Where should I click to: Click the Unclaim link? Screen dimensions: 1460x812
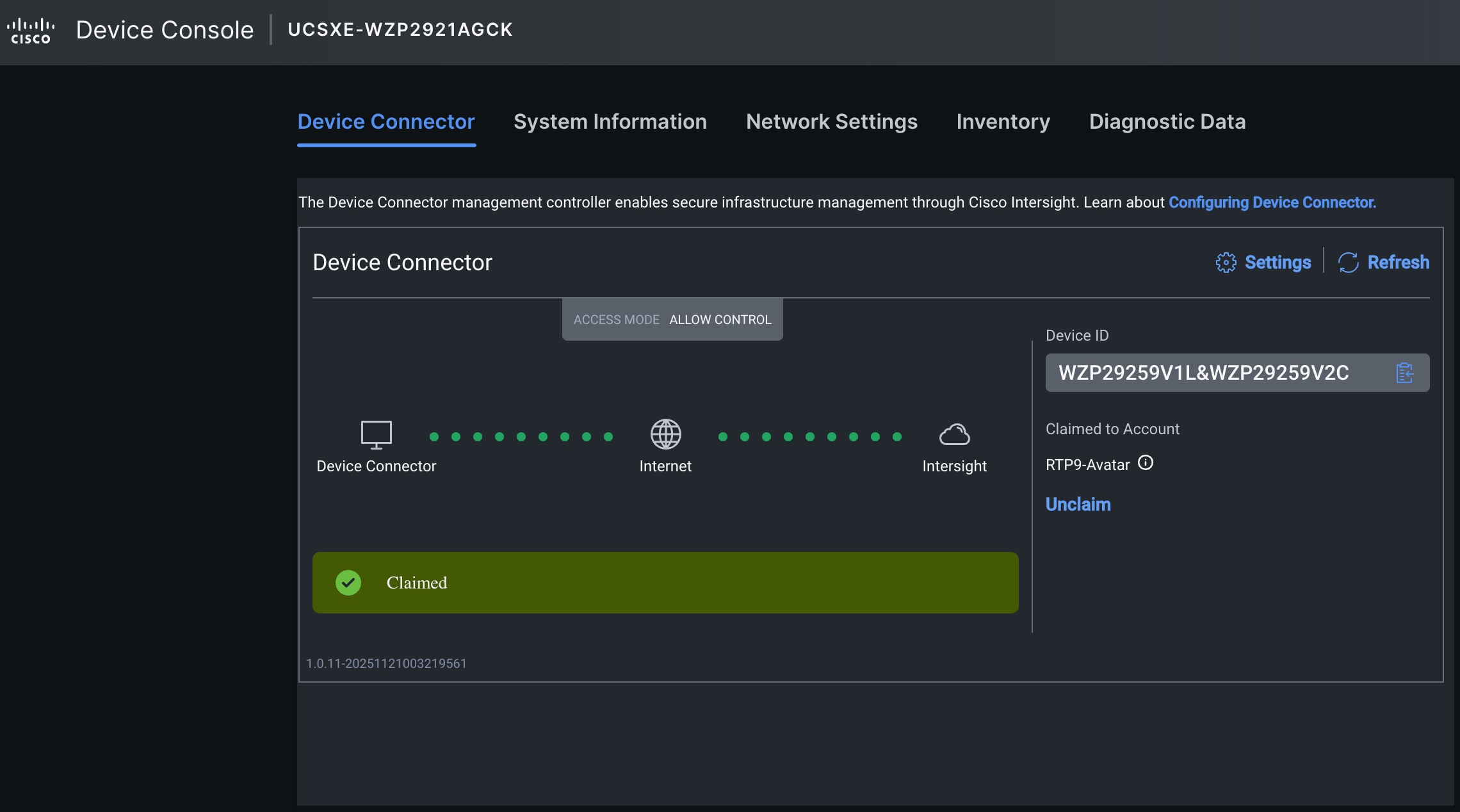click(x=1078, y=505)
